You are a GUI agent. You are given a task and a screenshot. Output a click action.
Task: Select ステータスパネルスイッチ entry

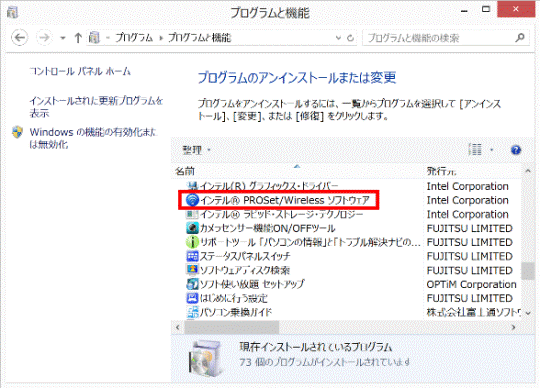point(245,256)
